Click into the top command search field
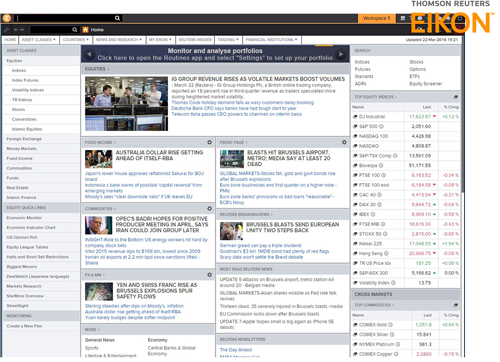 pyautogui.click(x=65, y=18)
